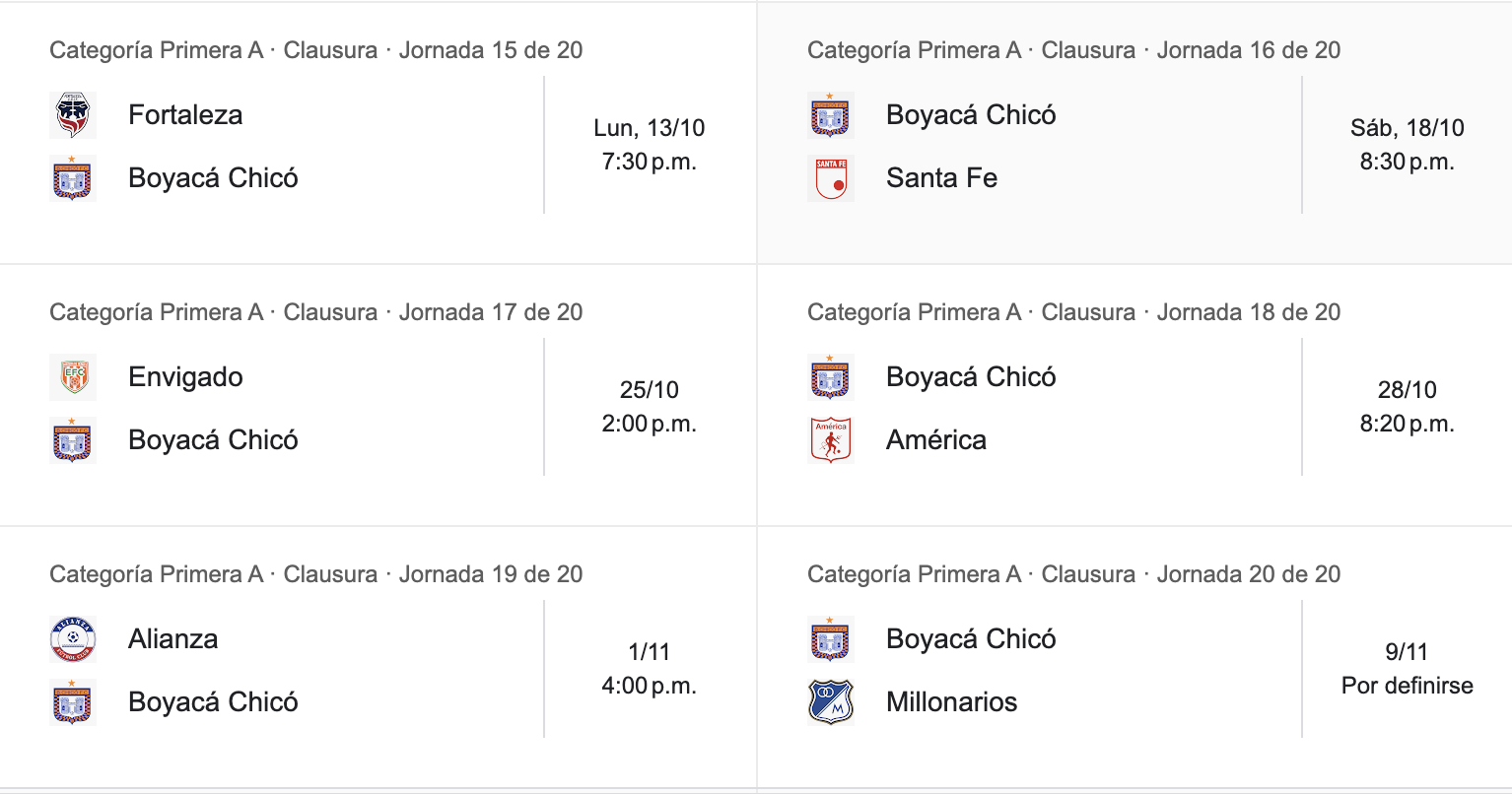
Task: Click Boyacá Chicó crest in Jornada 16 match
Action: (x=830, y=115)
